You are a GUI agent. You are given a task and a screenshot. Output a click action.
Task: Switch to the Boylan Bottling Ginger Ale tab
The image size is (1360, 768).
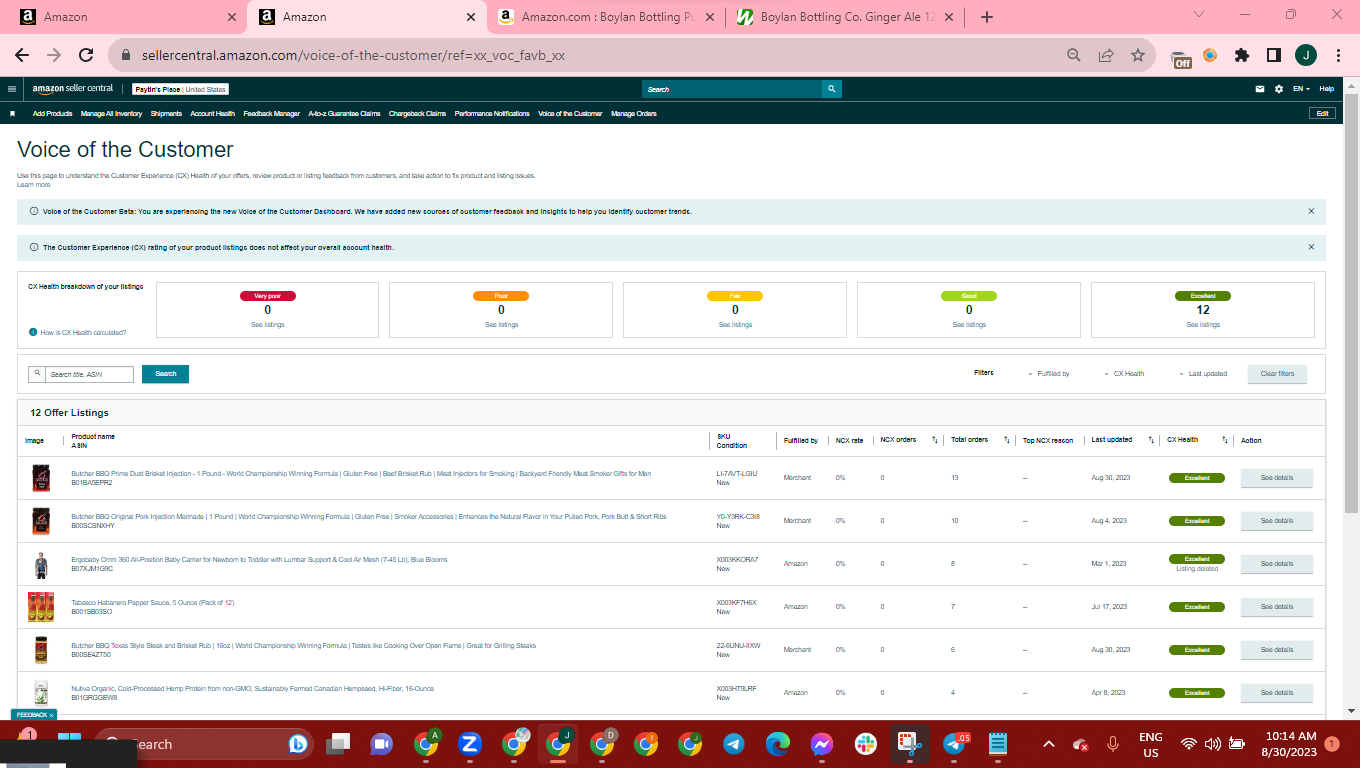click(847, 17)
